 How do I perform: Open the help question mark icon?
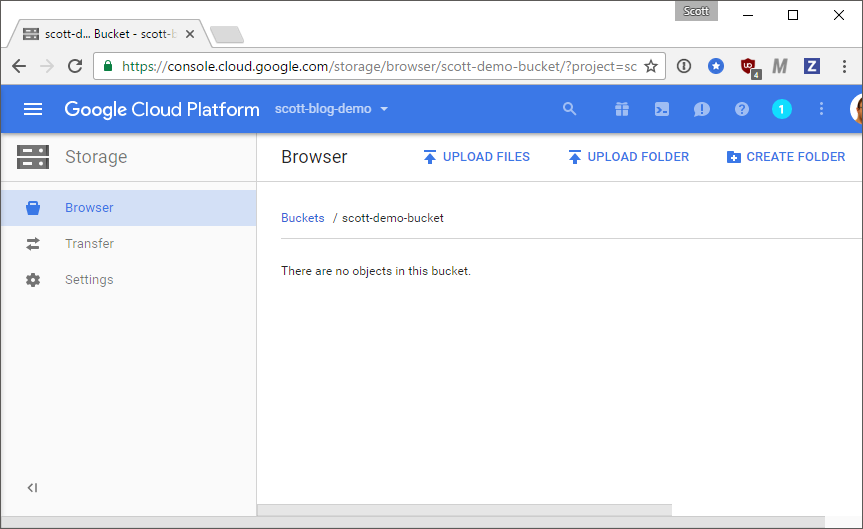tap(742, 109)
